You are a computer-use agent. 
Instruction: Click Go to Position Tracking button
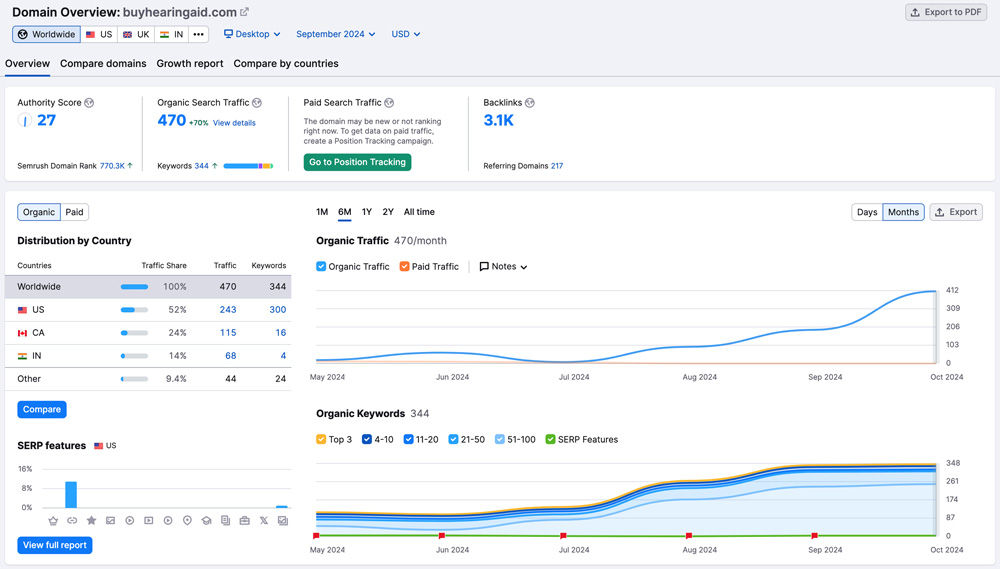[x=357, y=162]
